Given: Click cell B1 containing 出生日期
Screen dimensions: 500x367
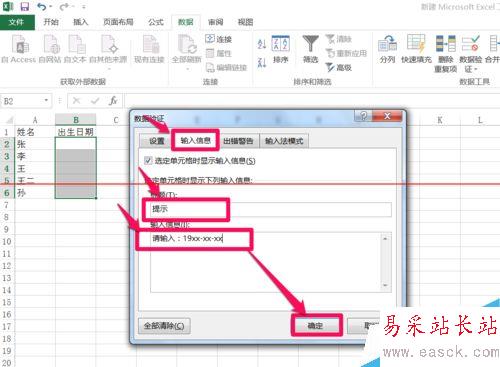Looking at the screenshot, I should pyautogui.click(x=76, y=132).
